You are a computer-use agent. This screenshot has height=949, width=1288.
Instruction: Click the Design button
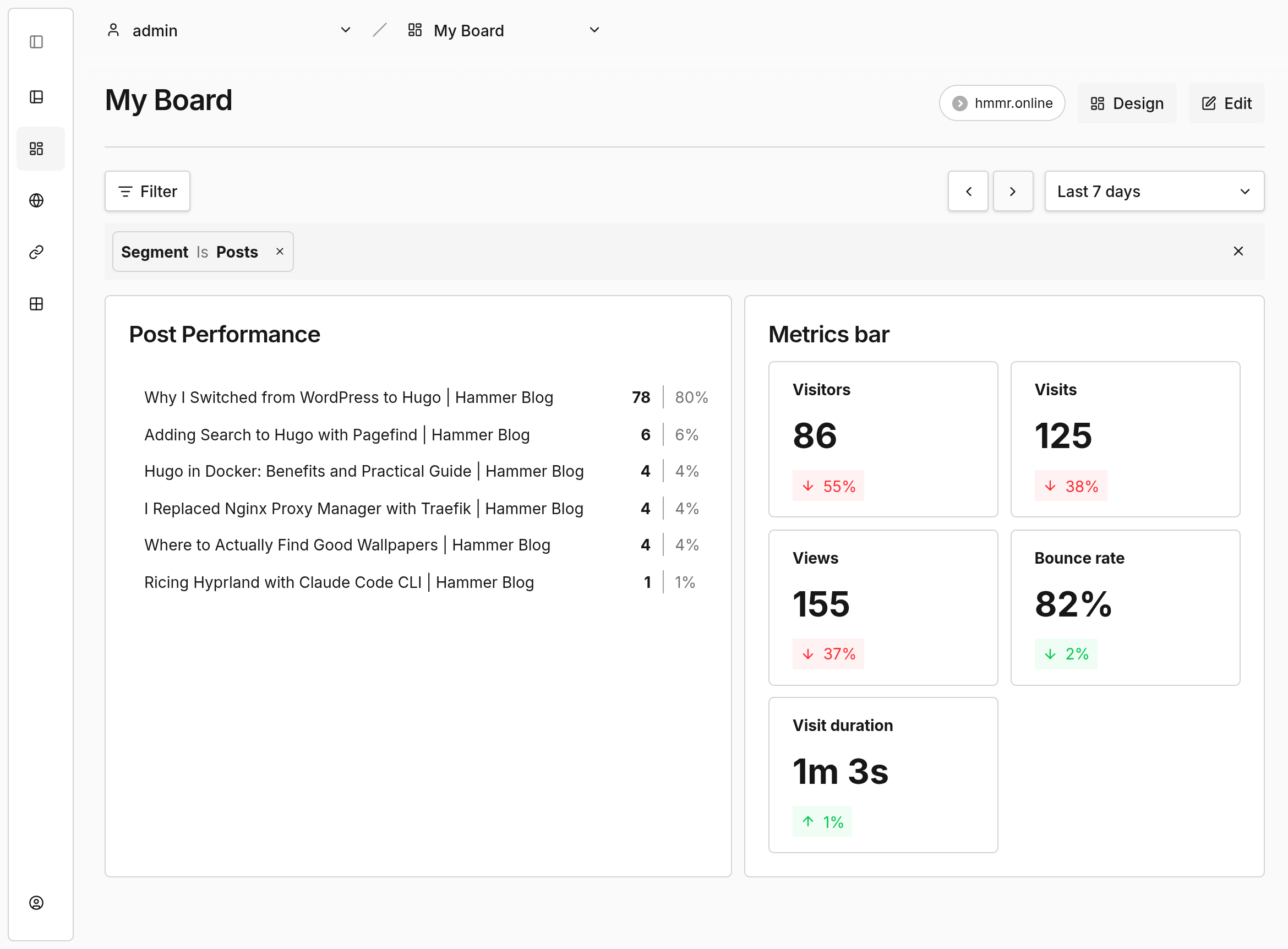tap(1127, 103)
